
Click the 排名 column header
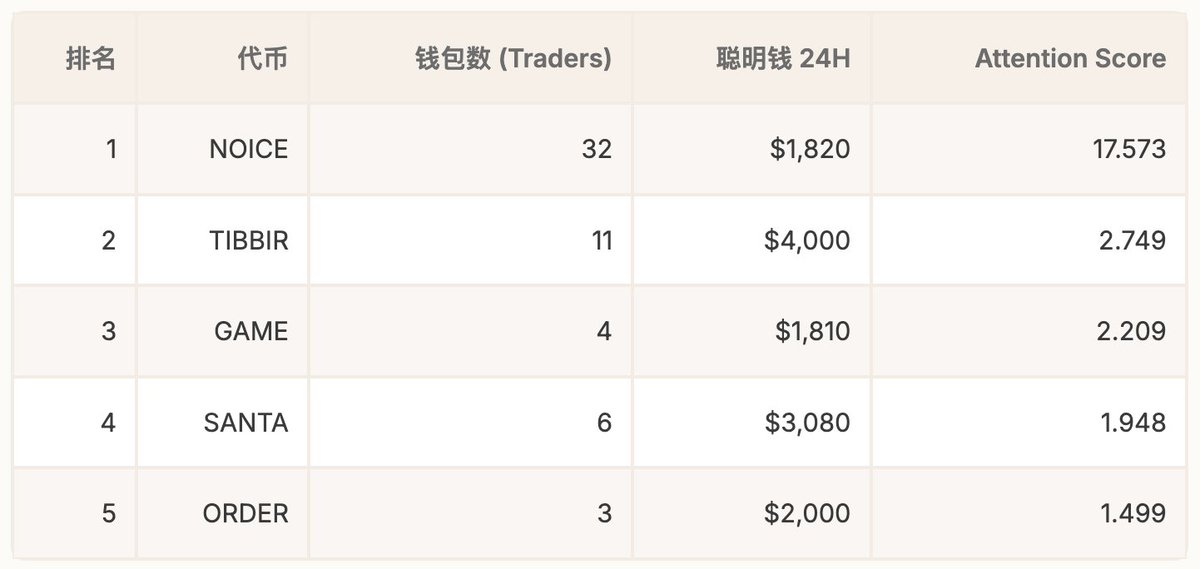point(91,59)
